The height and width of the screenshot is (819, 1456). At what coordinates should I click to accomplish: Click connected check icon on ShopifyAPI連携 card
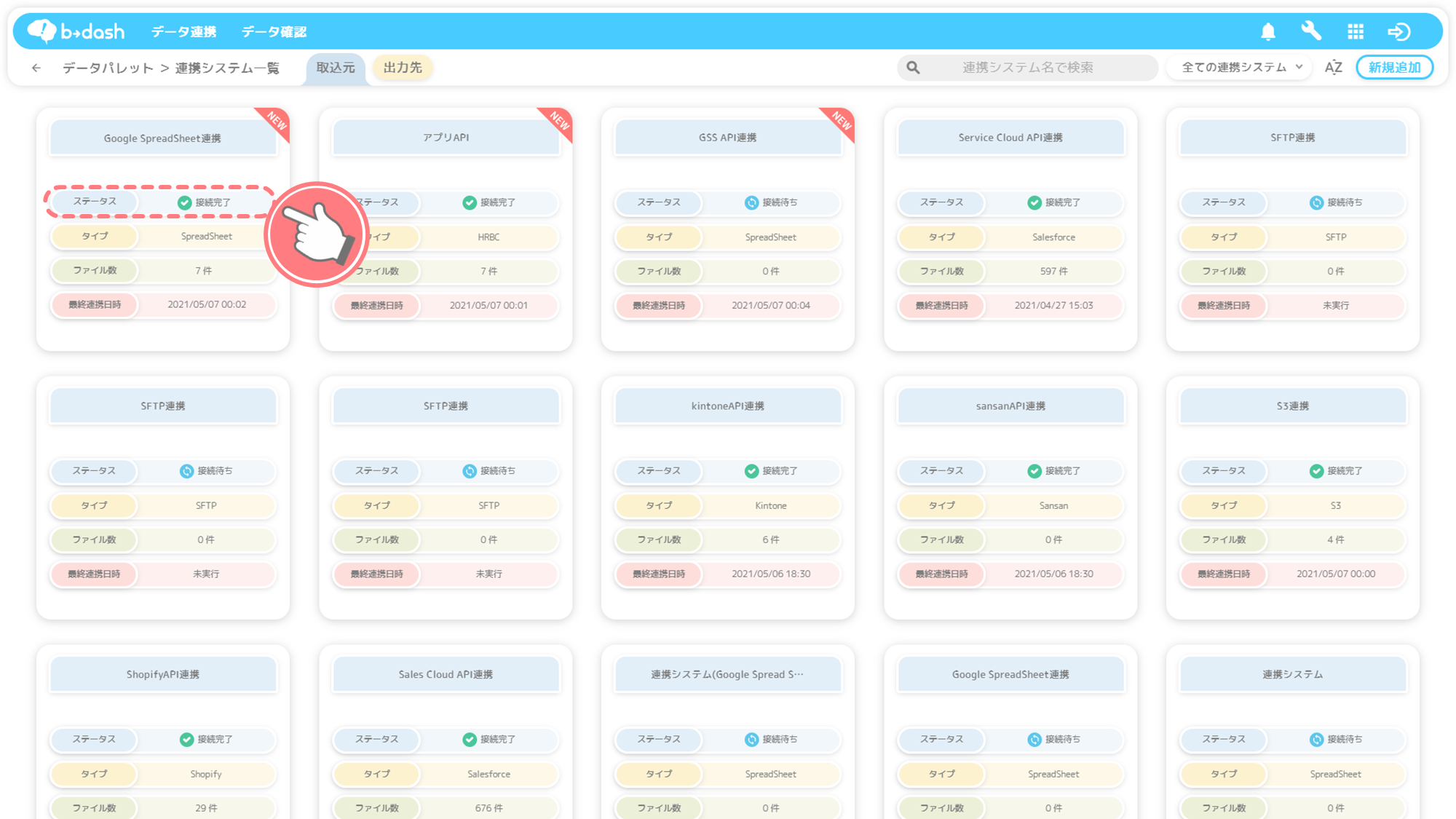[x=187, y=739]
